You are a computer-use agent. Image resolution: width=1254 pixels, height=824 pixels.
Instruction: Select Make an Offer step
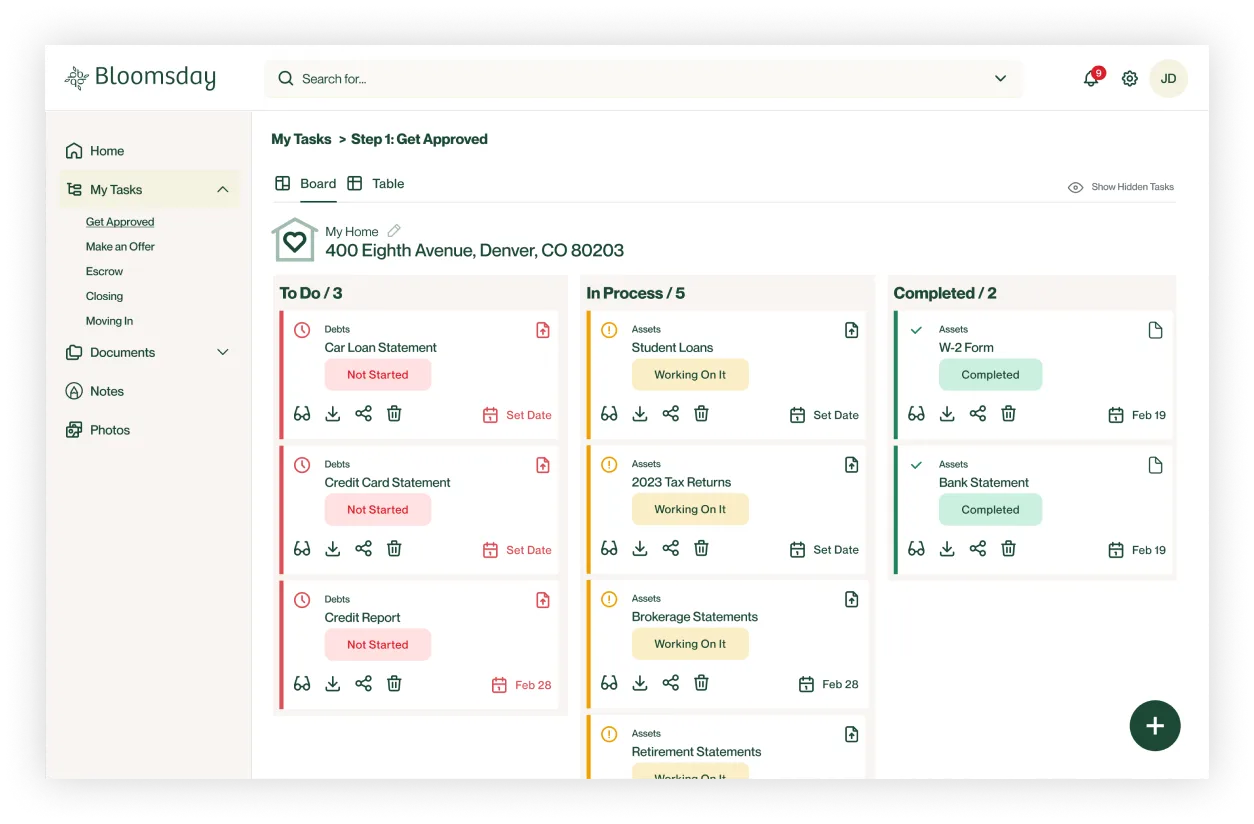pyautogui.click(x=120, y=247)
